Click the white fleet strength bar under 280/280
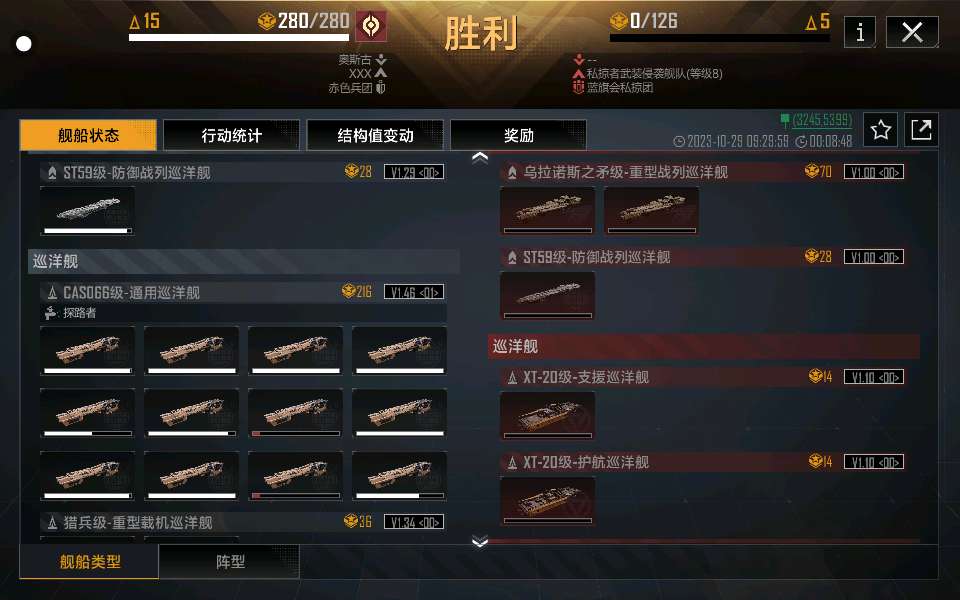 point(239,37)
